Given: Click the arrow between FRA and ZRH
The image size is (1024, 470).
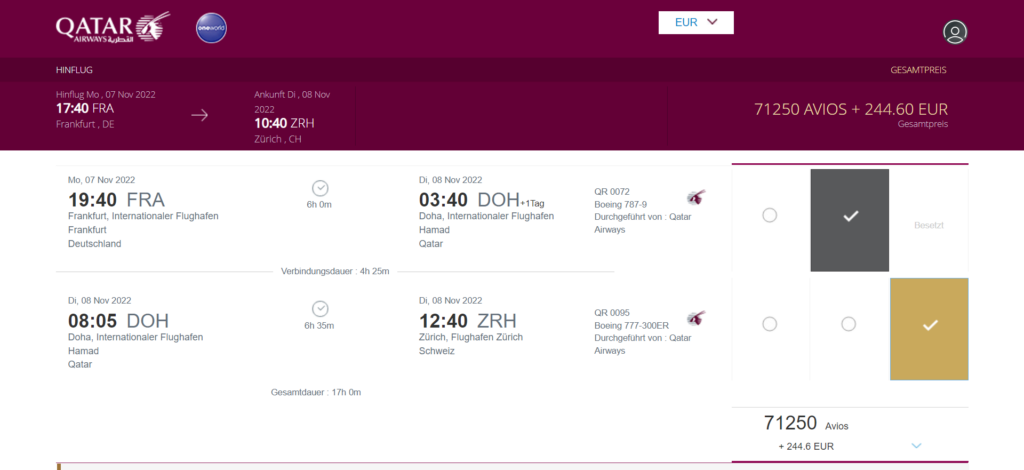Looking at the screenshot, I should [200, 115].
